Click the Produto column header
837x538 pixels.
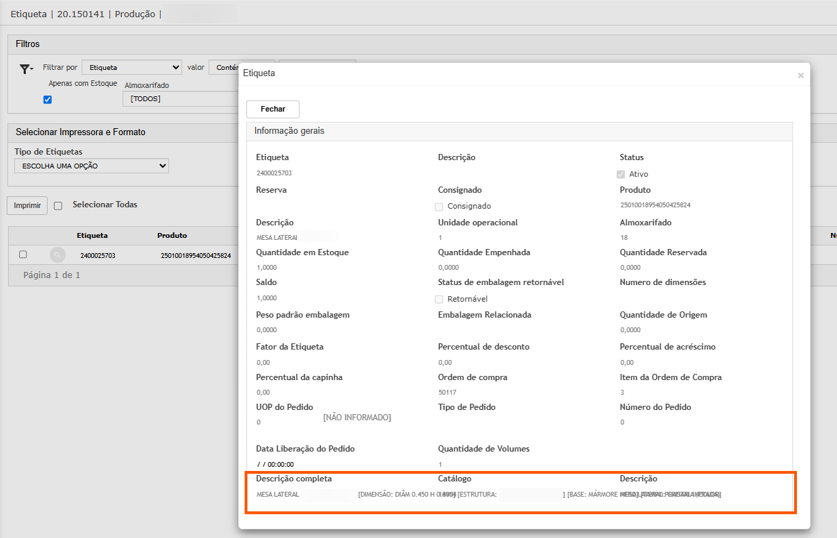(172, 235)
